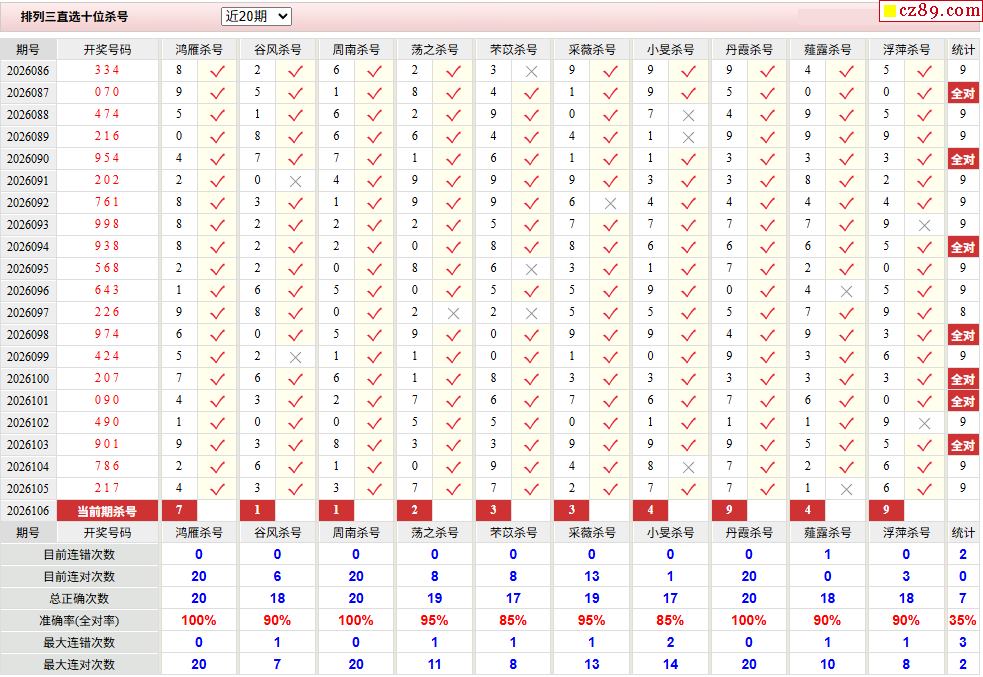
Task: Click the check mark for 荡之杀号 in row 2026100
Action: pyautogui.click(x=453, y=379)
